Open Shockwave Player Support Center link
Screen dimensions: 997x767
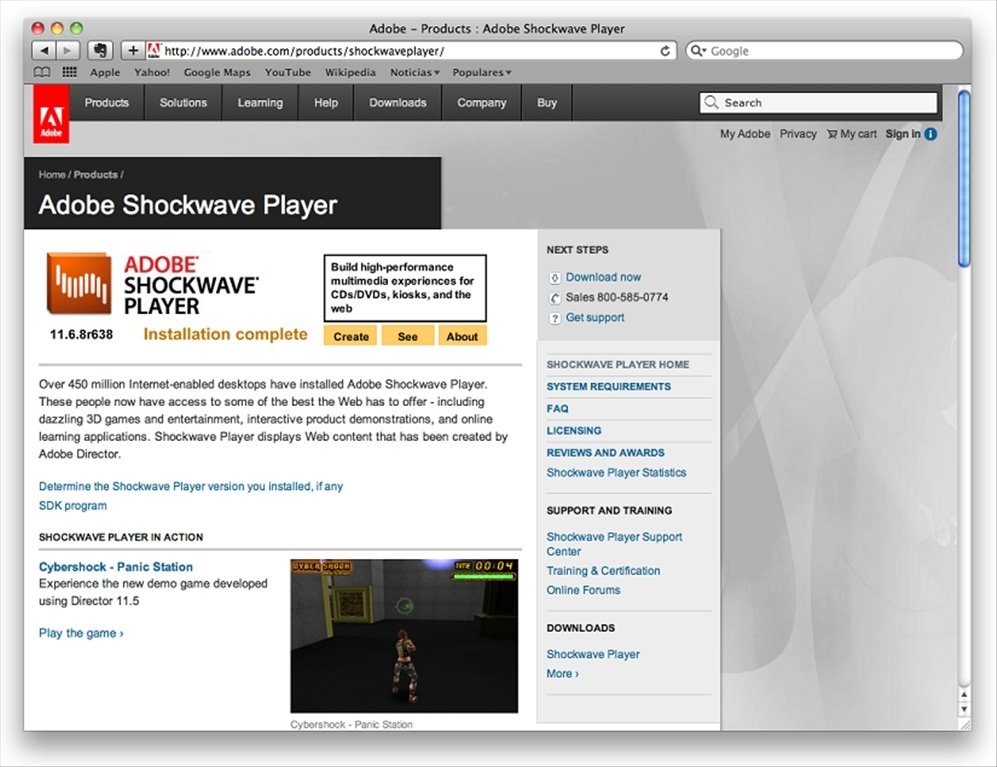pyautogui.click(x=614, y=544)
